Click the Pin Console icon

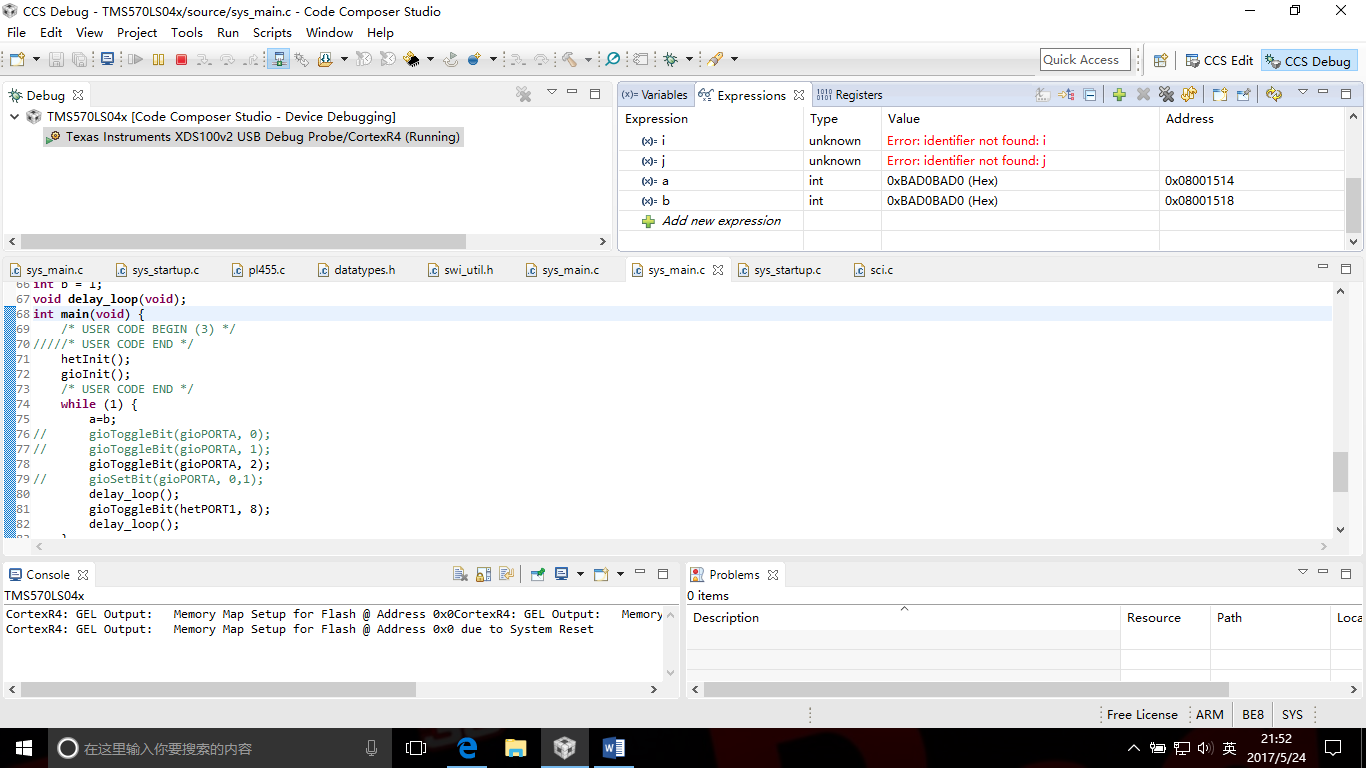click(538, 574)
